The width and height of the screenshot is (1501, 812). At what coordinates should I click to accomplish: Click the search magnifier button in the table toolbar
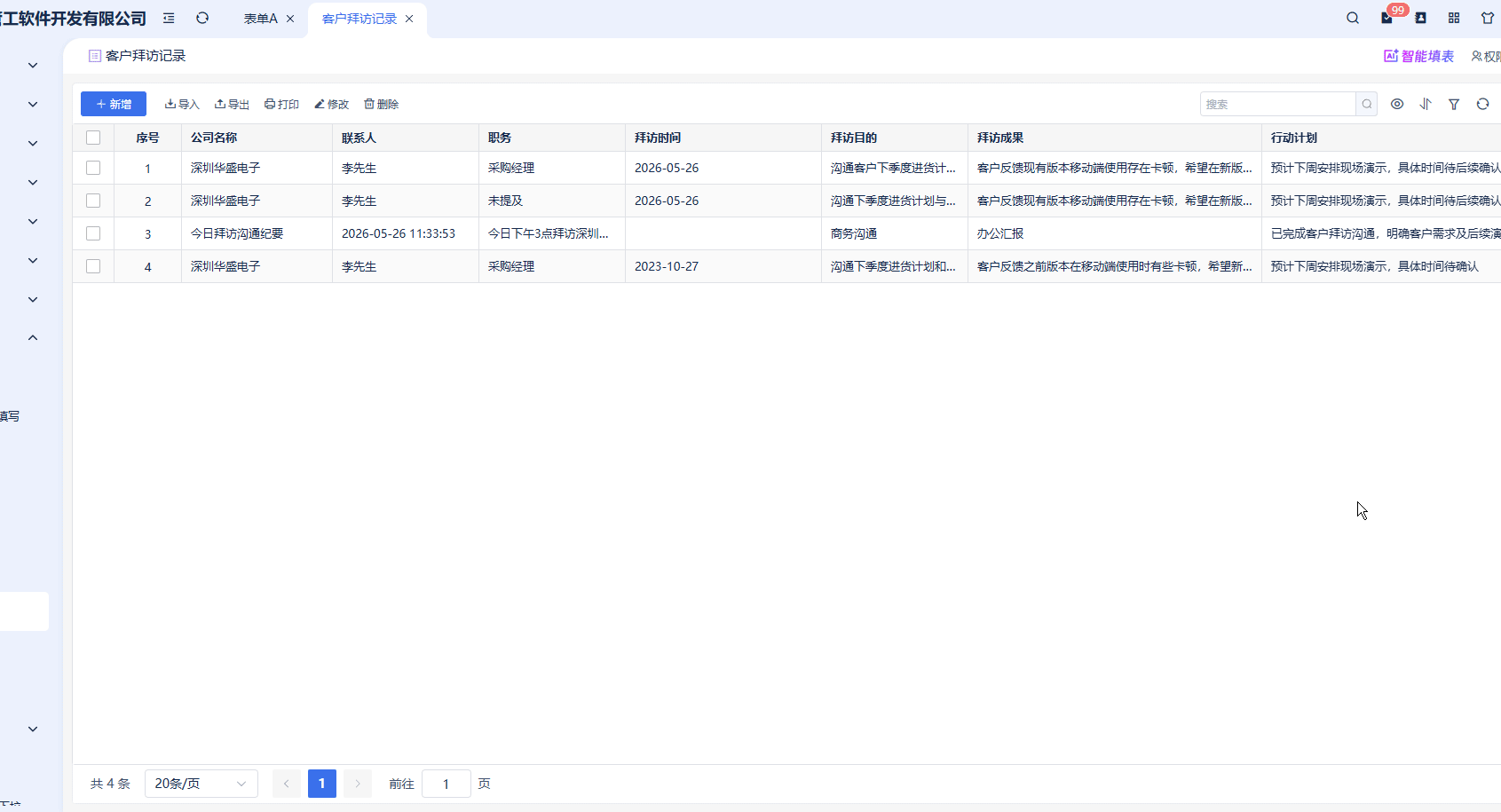1367,104
